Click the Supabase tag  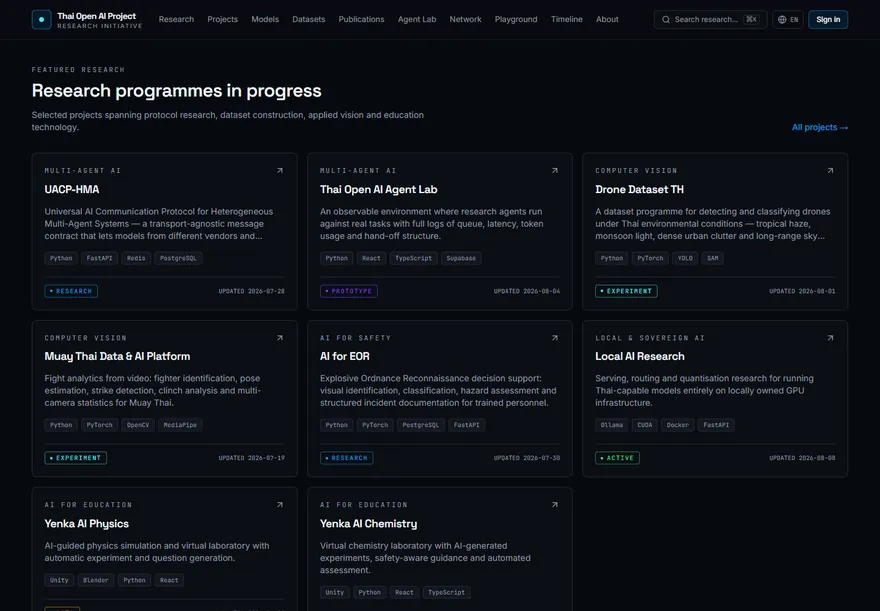(461, 258)
